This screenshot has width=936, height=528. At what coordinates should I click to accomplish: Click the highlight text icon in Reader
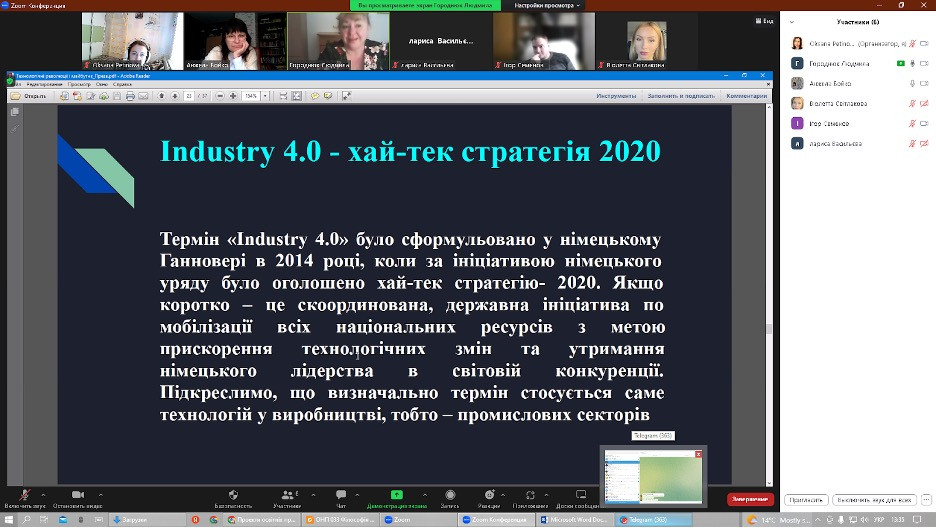328,96
